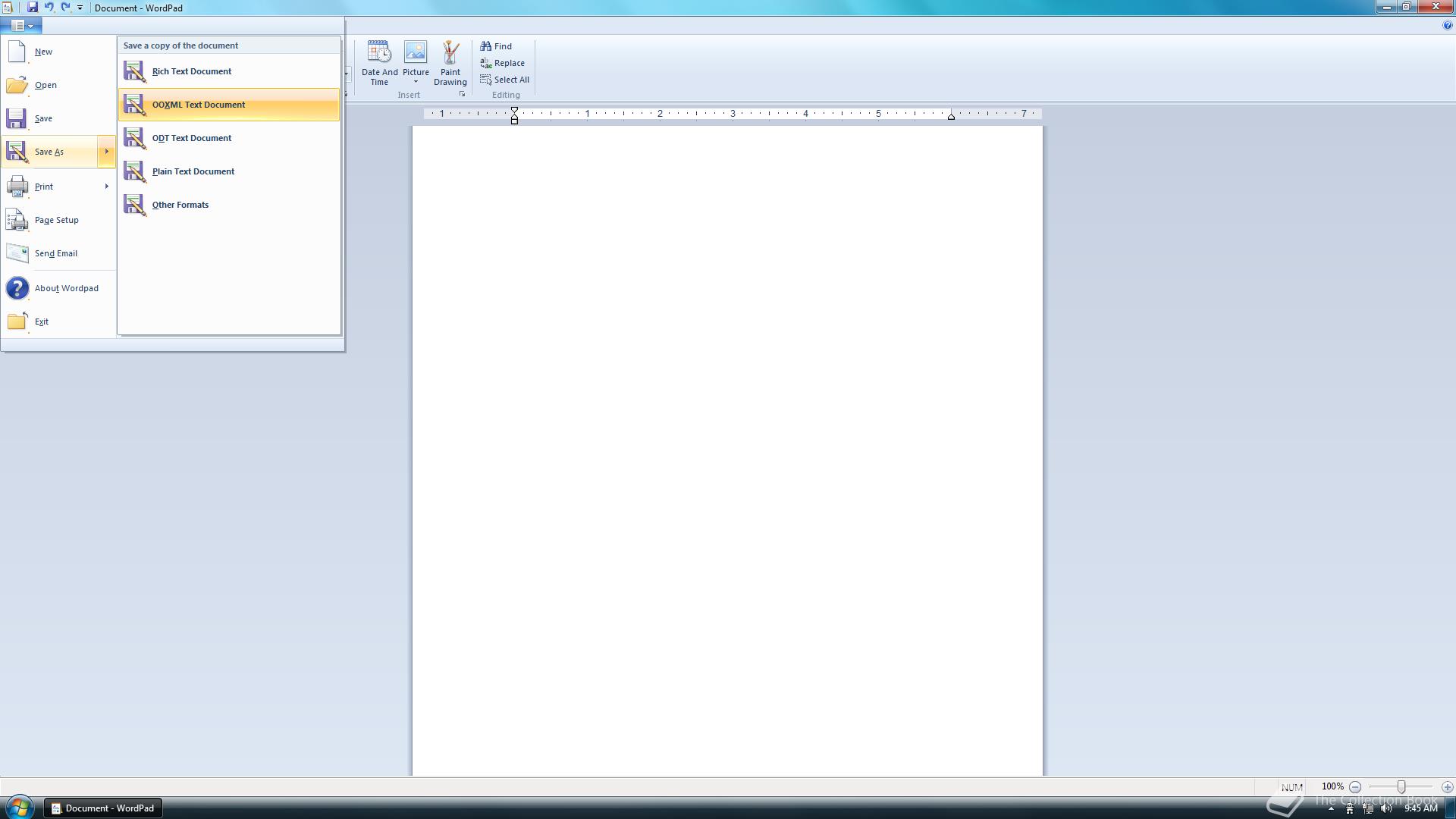Click the Select All icon

pos(485,80)
